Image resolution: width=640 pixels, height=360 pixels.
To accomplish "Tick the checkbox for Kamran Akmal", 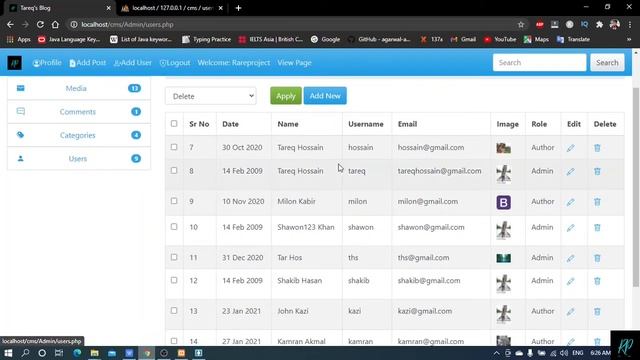I will click(174, 341).
